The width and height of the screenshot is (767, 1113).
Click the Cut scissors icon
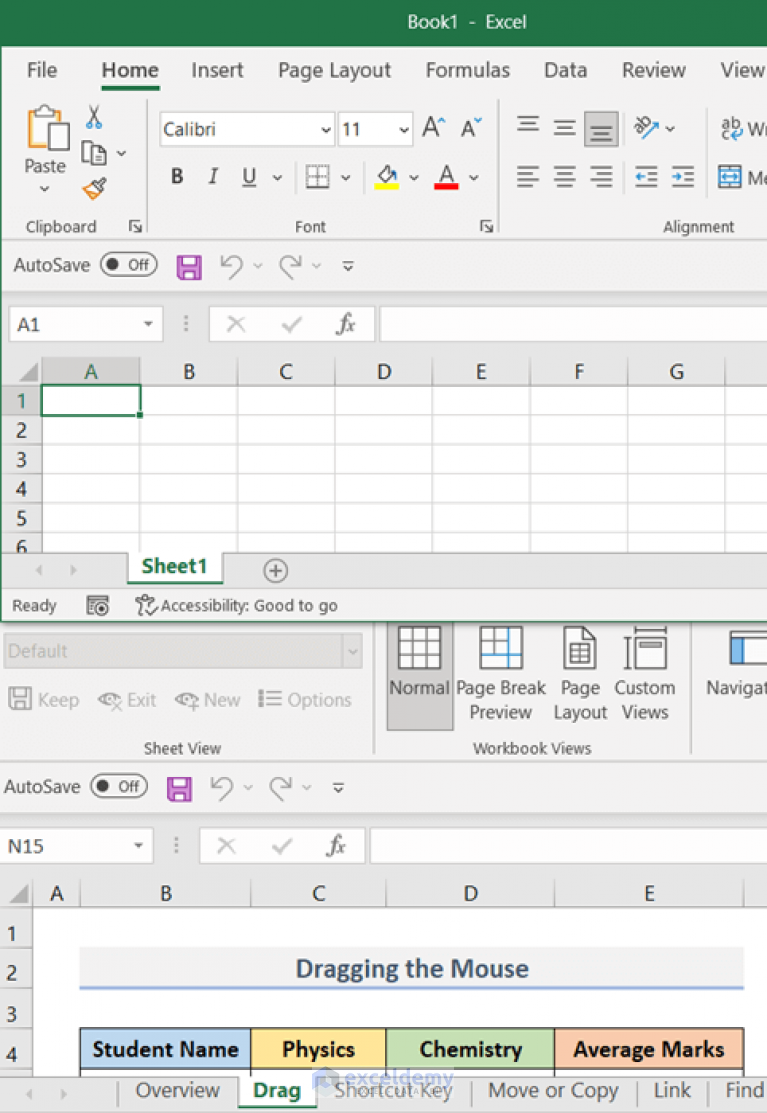coord(94,117)
